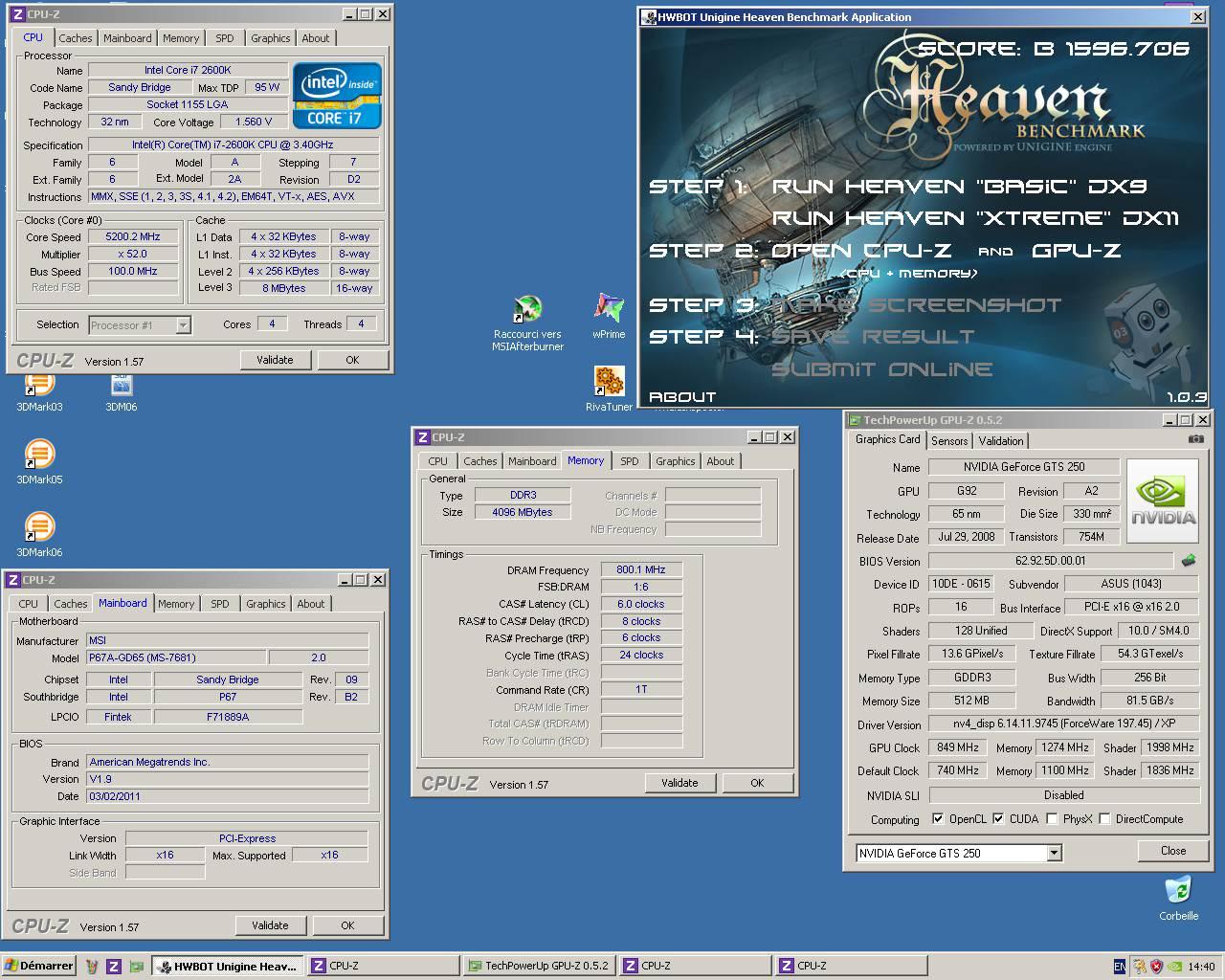Click OK in the Mainboard CPU-Z window
1225x980 pixels.
click(x=347, y=925)
